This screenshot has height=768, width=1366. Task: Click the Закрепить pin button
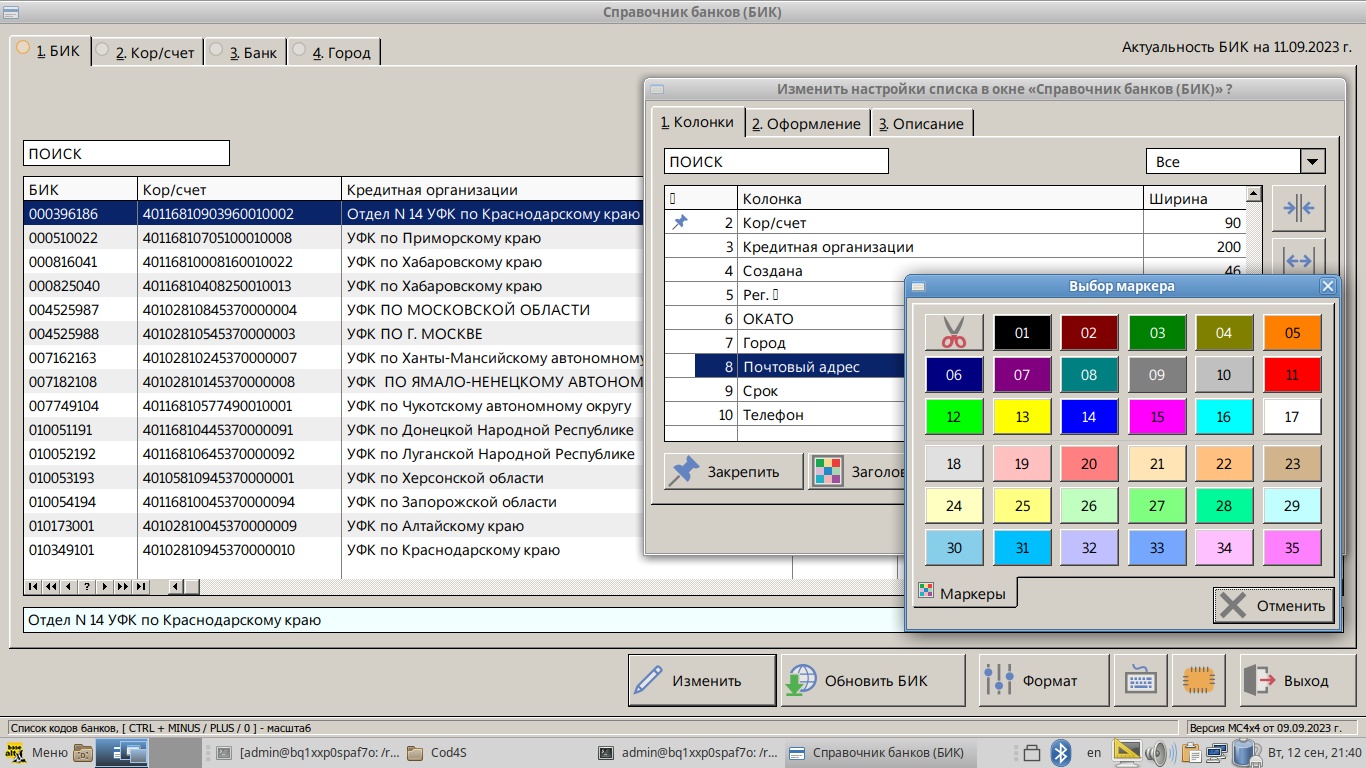(x=733, y=471)
